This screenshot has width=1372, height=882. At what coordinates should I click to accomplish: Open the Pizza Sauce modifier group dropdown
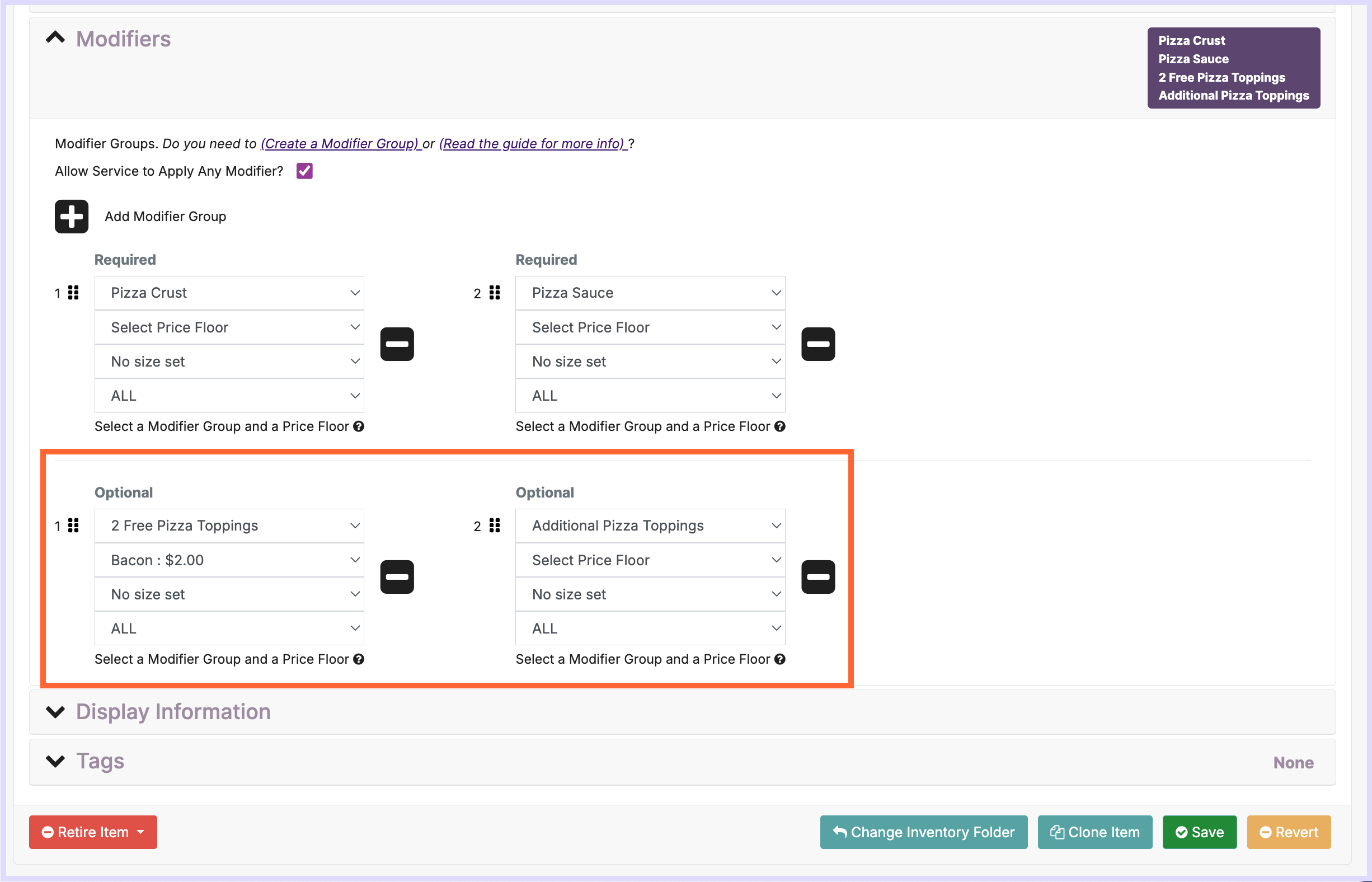(650, 293)
